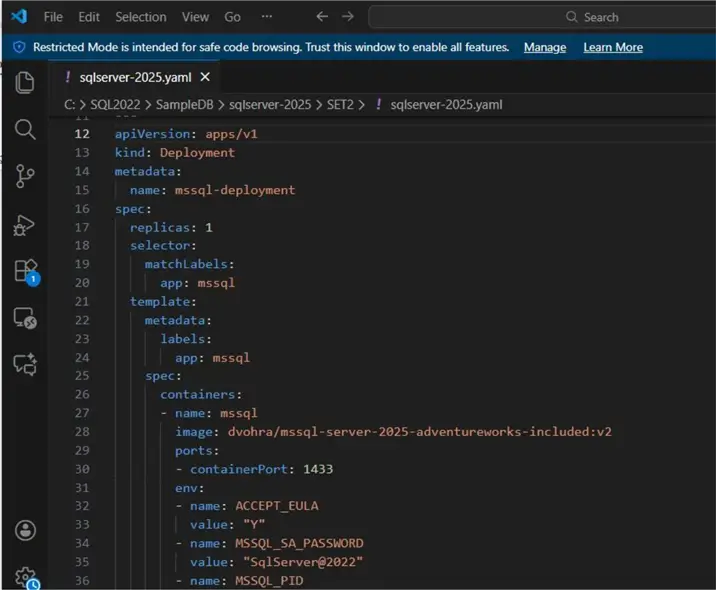Click the 'env' key on line 31
Screen dimensions: 716x590
point(186,488)
